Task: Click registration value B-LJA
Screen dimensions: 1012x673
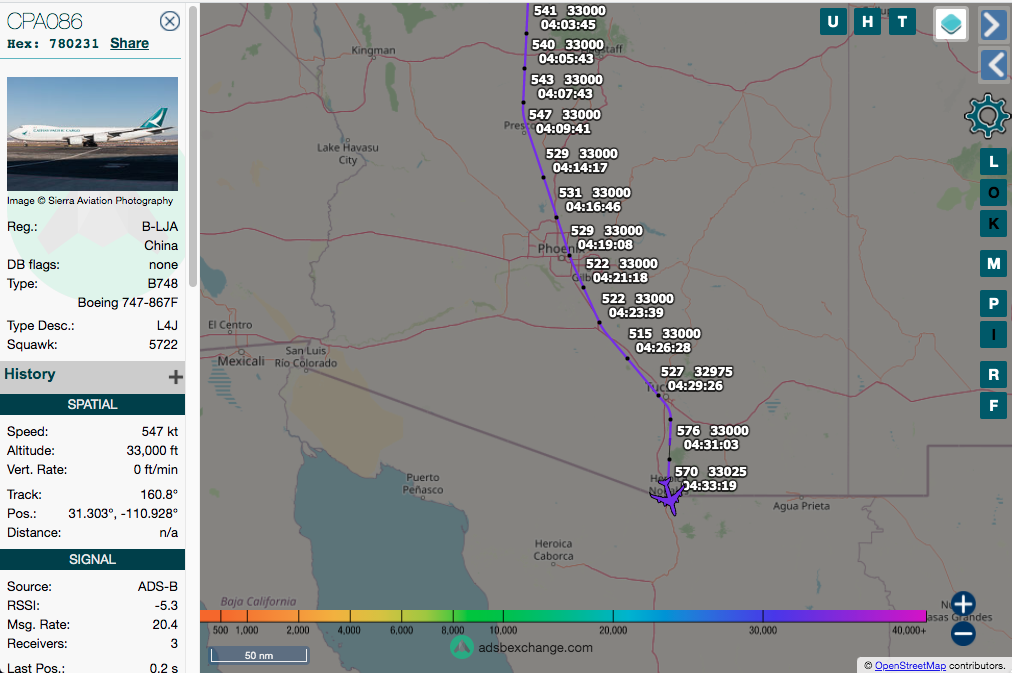Action: 160,226
